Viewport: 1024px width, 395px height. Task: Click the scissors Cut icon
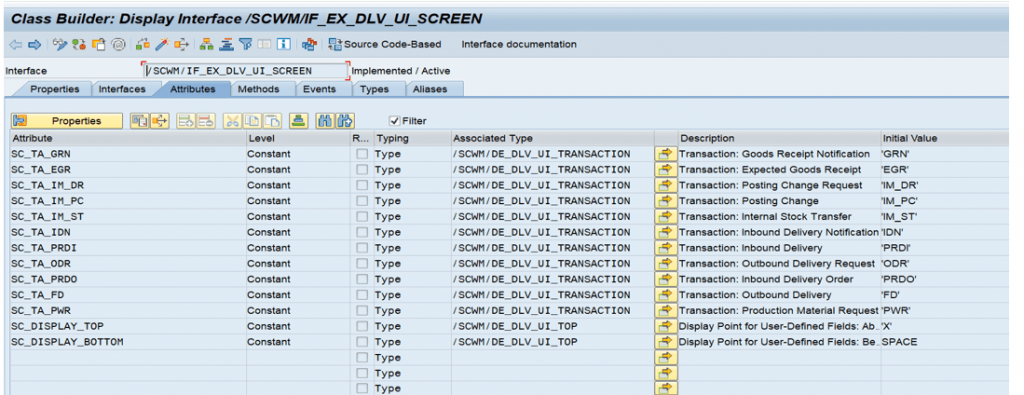point(232,121)
